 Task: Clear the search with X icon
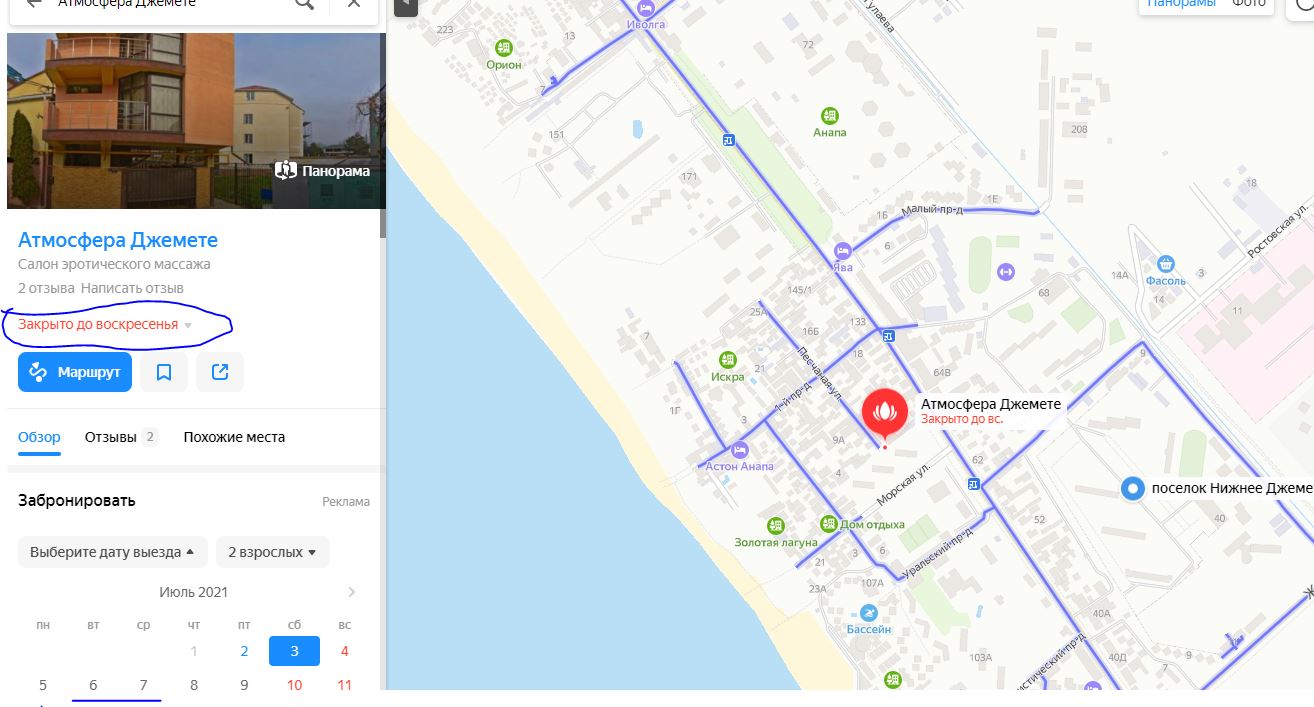click(354, 3)
